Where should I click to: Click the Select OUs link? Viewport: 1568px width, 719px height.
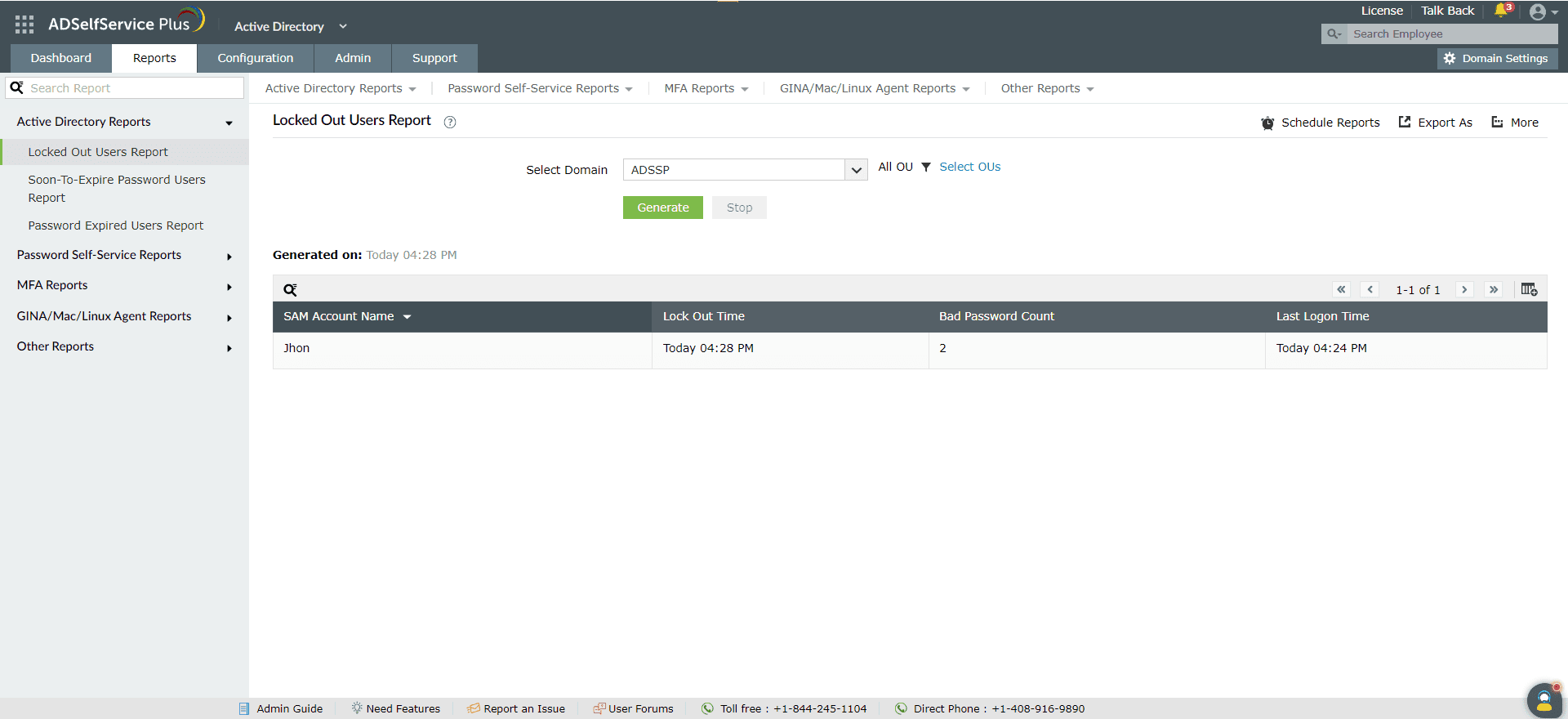(x=969, y=167)
